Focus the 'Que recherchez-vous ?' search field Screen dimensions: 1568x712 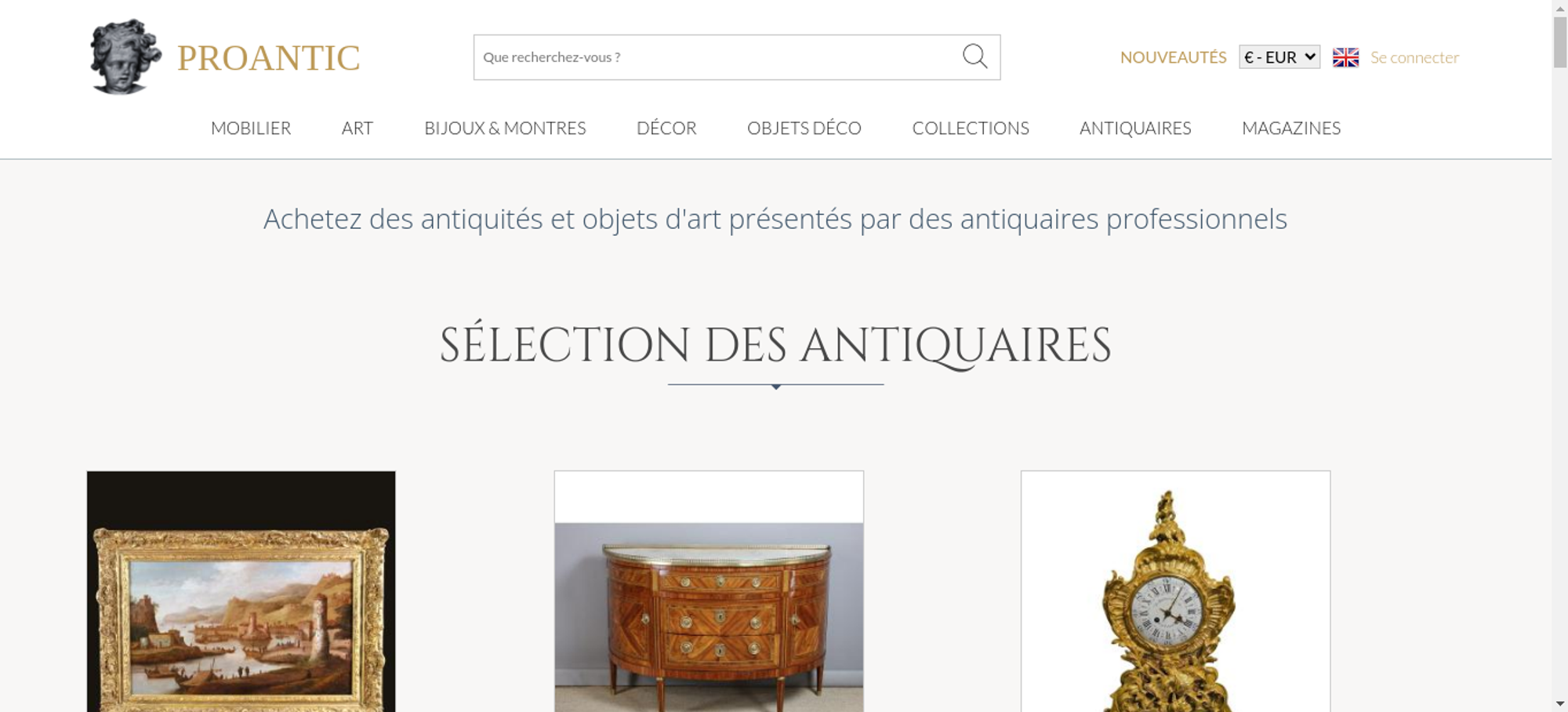715,57
